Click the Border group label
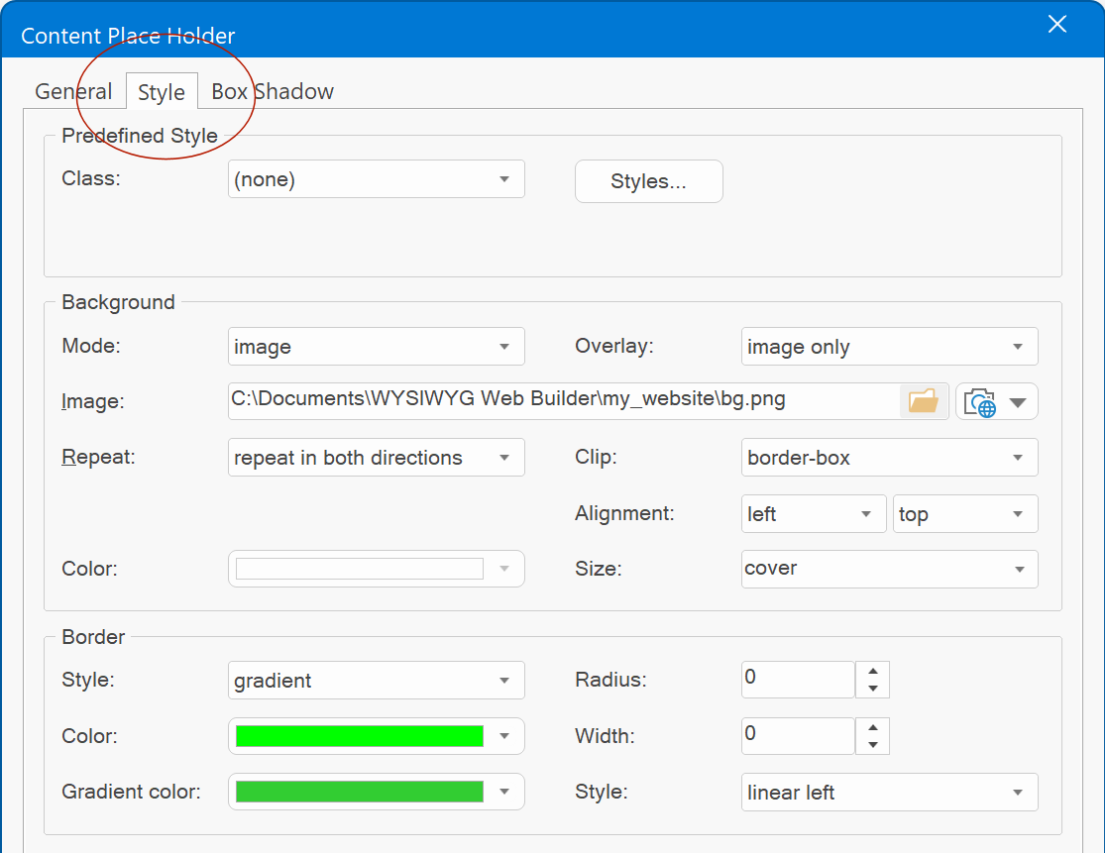 (92, 637)
